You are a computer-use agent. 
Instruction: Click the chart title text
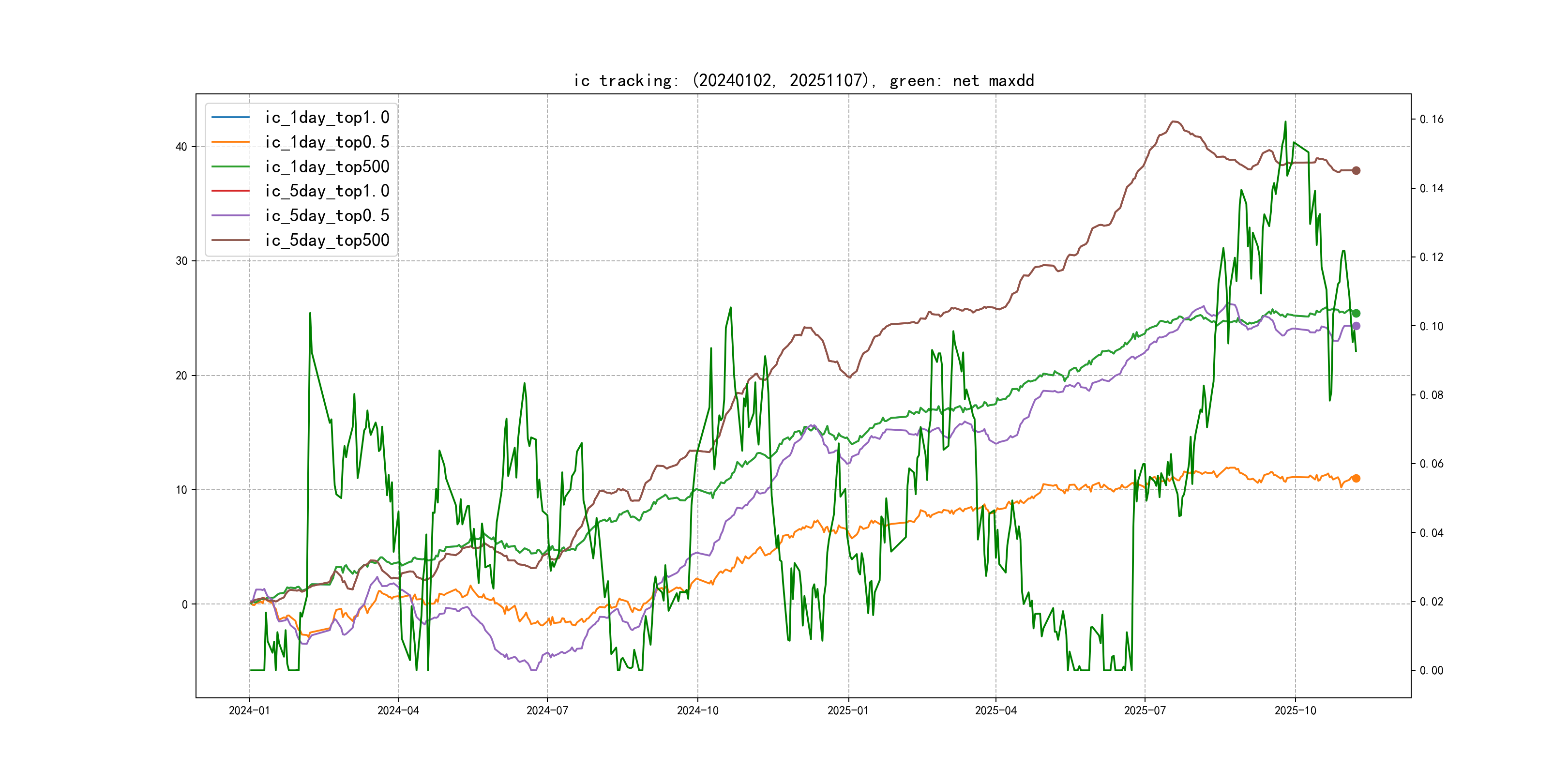tap(803, 80)
